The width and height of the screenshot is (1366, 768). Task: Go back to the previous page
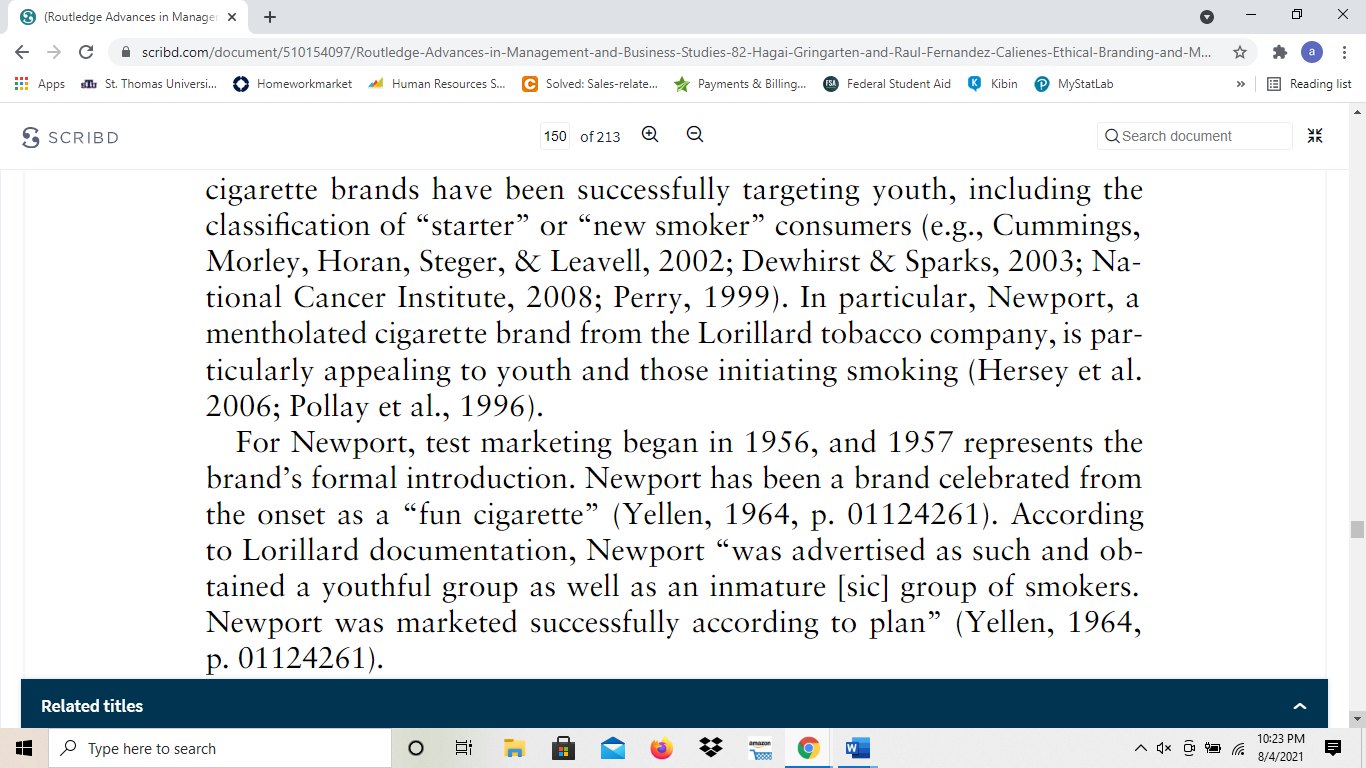(22, 52)
